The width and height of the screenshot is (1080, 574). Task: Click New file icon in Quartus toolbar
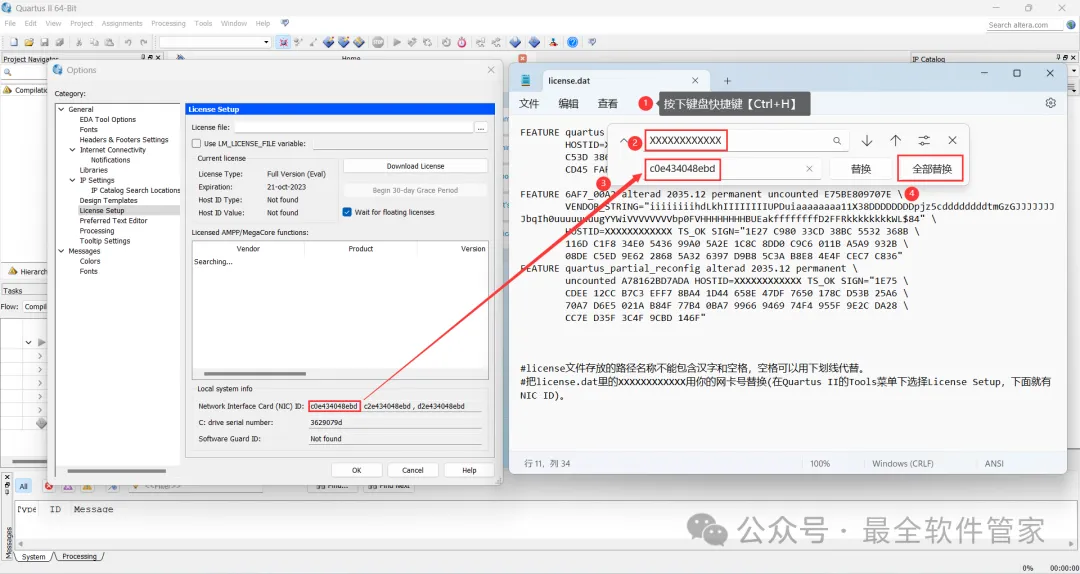[13, 42]
